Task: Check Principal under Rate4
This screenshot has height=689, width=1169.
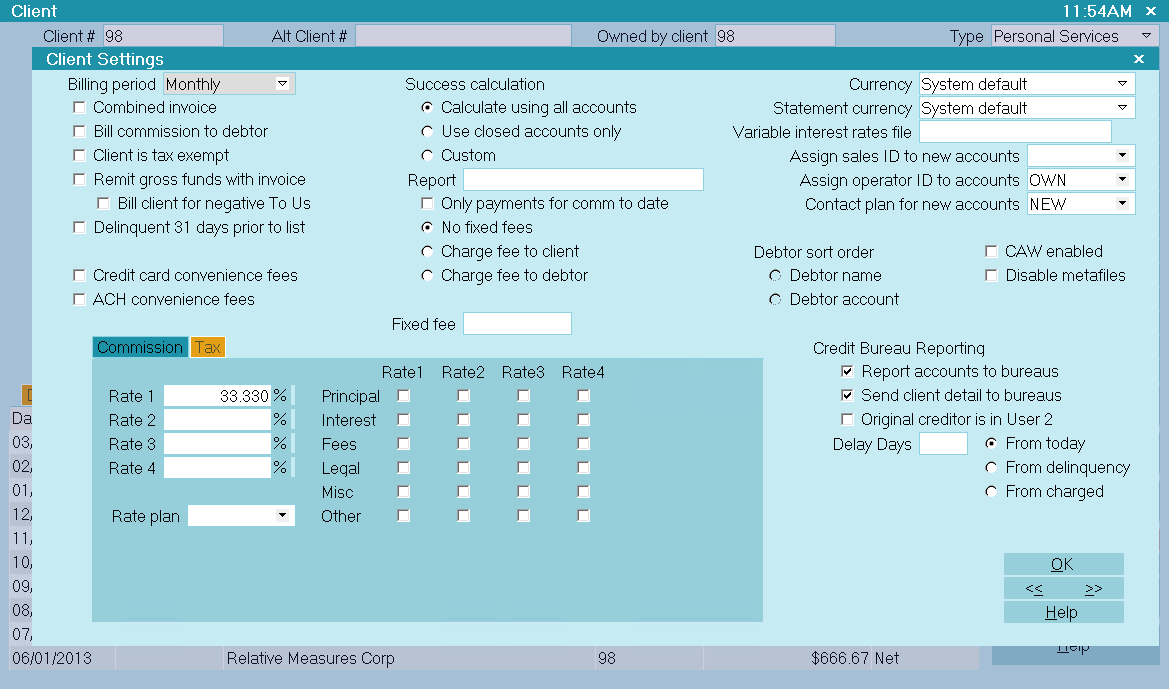Action: [x=584, y=396]
